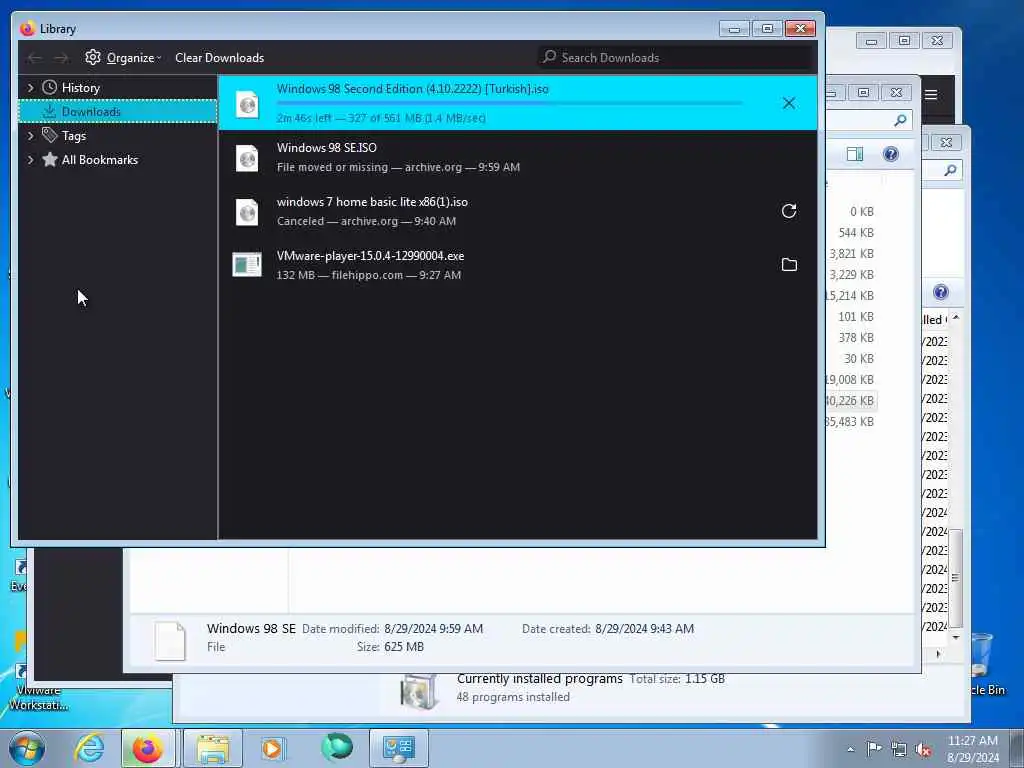This screenshot has width=1024, height=768.
Task: Select the windows 7 home basic lite row
Action: tap(517, 212)
